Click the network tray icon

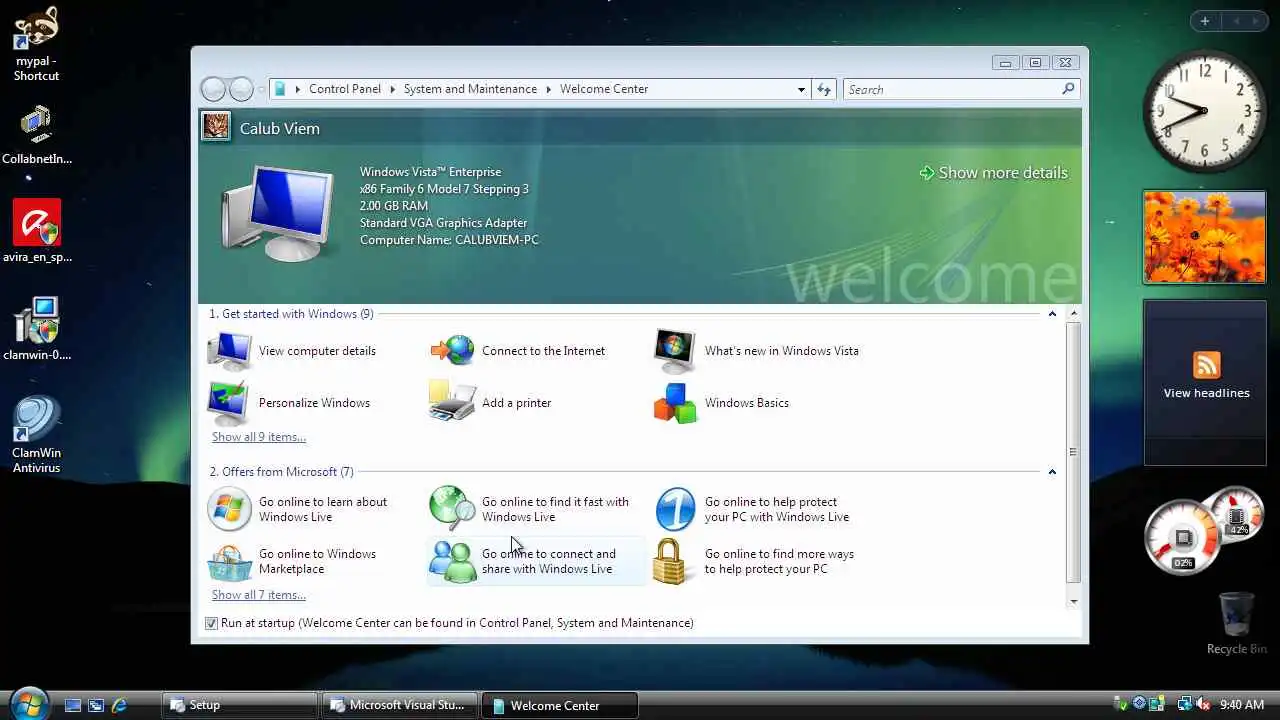[1184, 704]
